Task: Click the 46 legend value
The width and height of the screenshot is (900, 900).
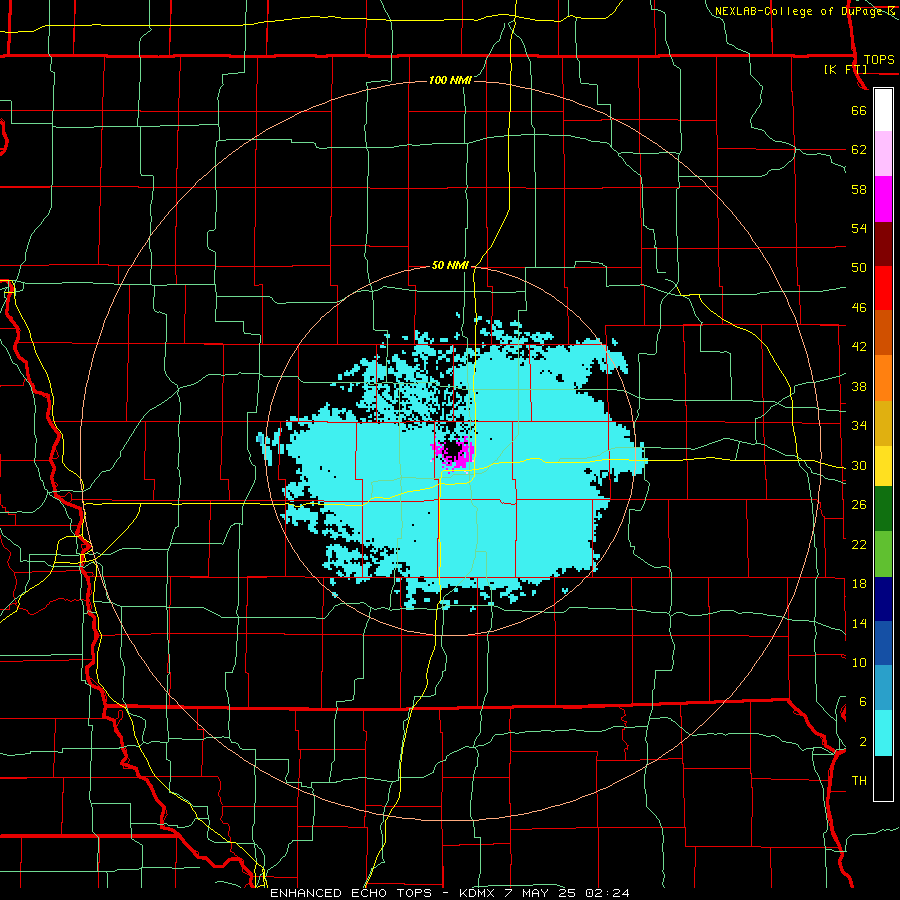Action: tap(859, 307)
